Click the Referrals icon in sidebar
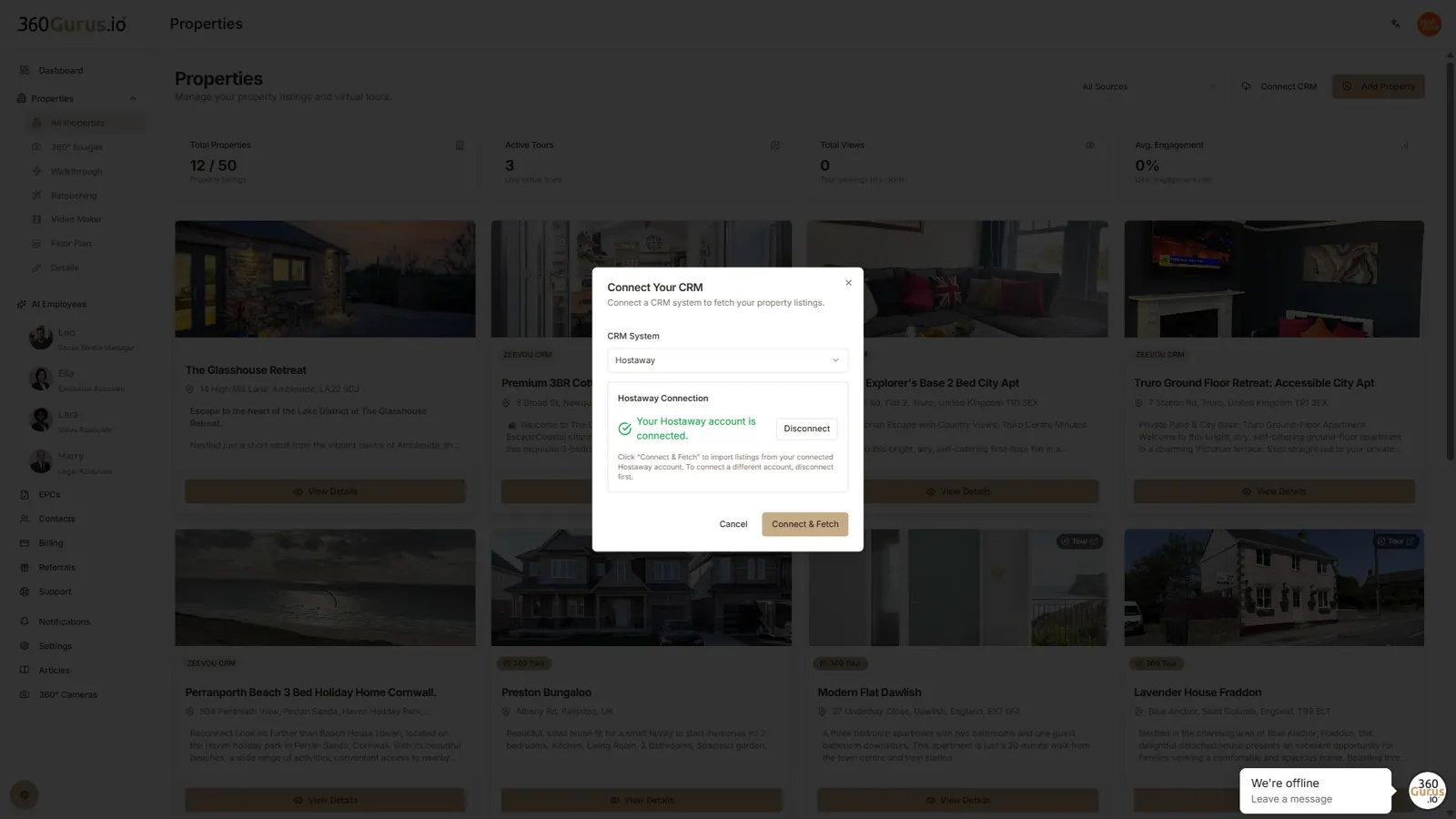Screen dimensions: 1456x819 tap(25, 567)
